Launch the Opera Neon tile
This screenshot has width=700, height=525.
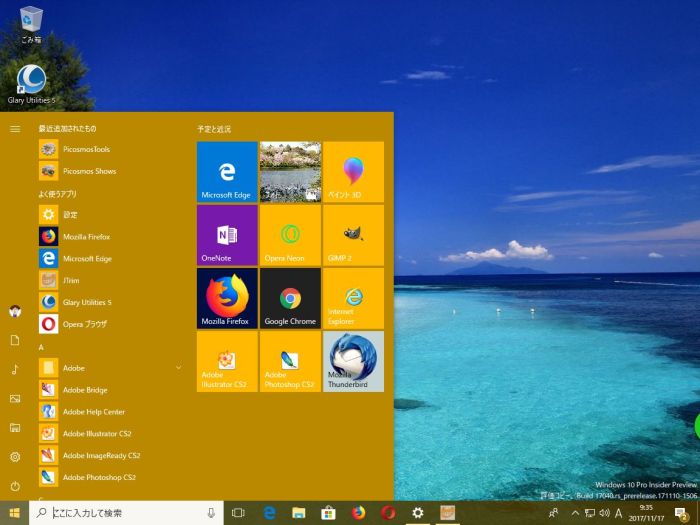tap(290, 235)
